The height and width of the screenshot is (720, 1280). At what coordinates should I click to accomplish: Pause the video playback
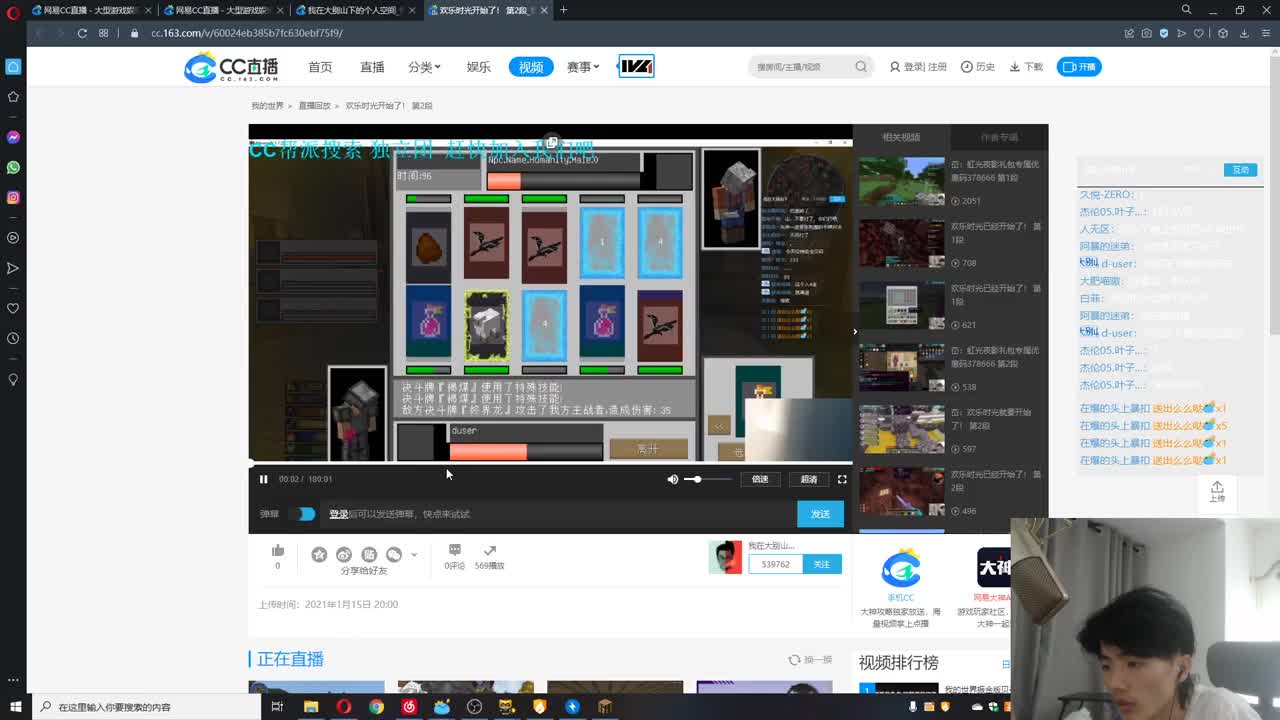[x=264, y=479]
